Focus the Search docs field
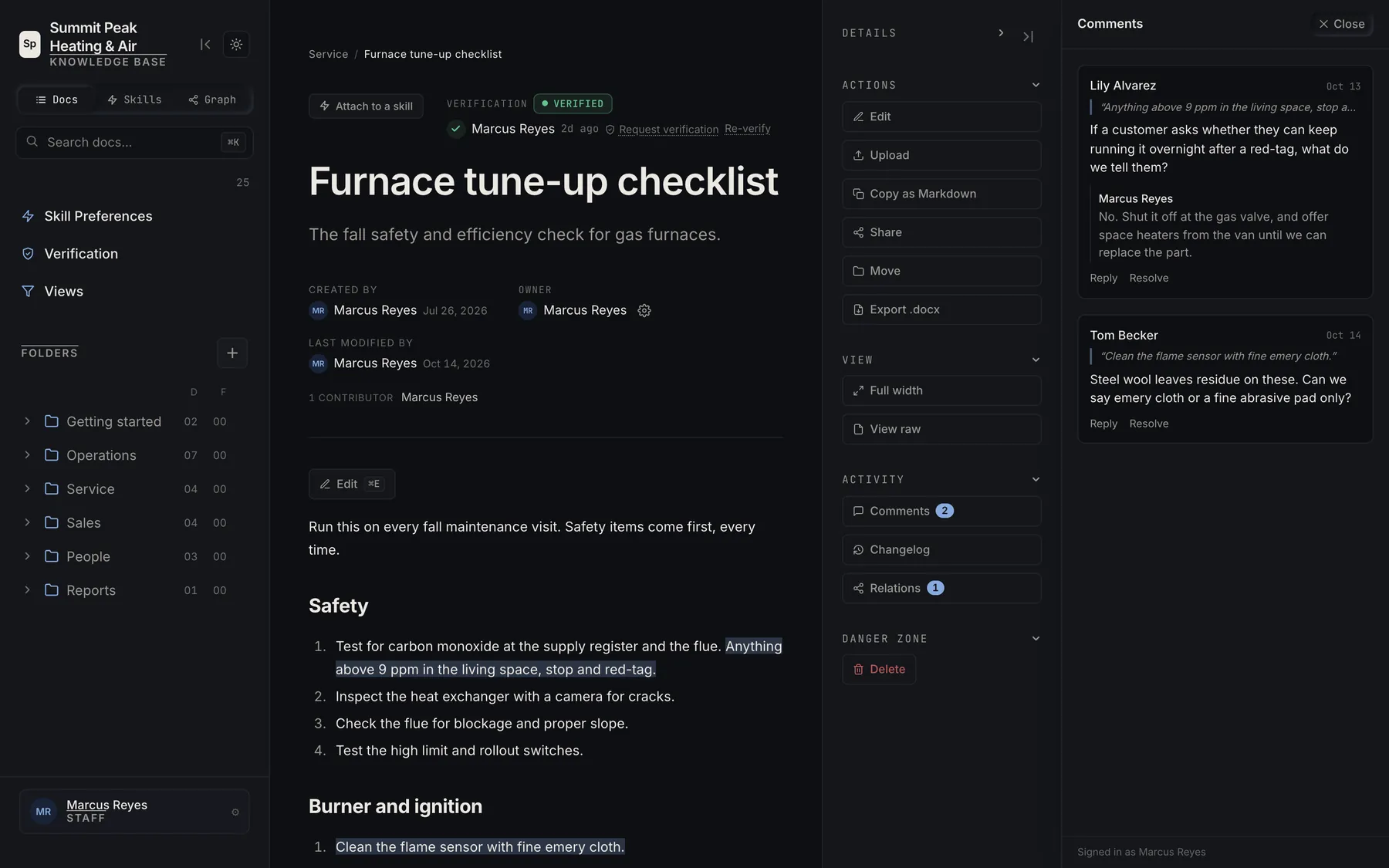1389x868 pixels. coord(134,143)
